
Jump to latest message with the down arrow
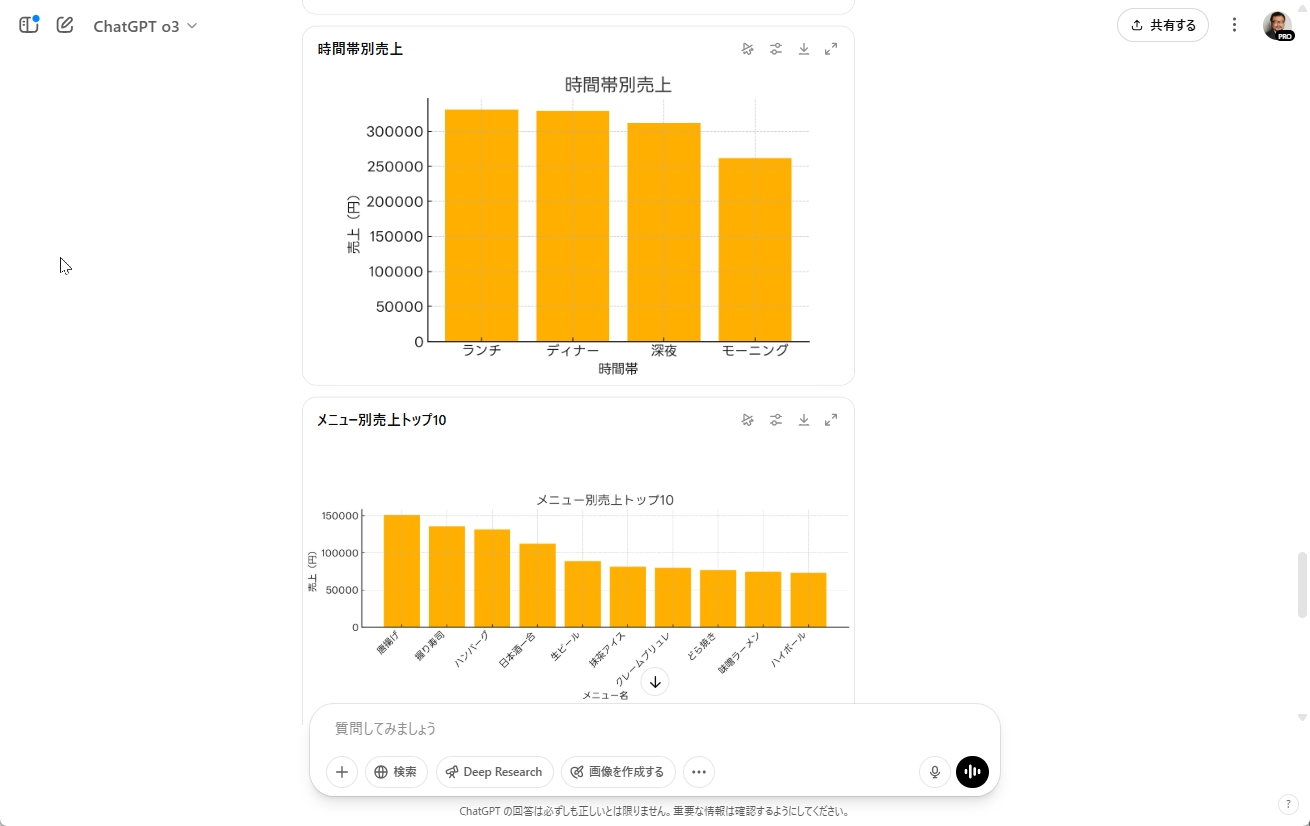pyautogui.click(x=655, y=681)
